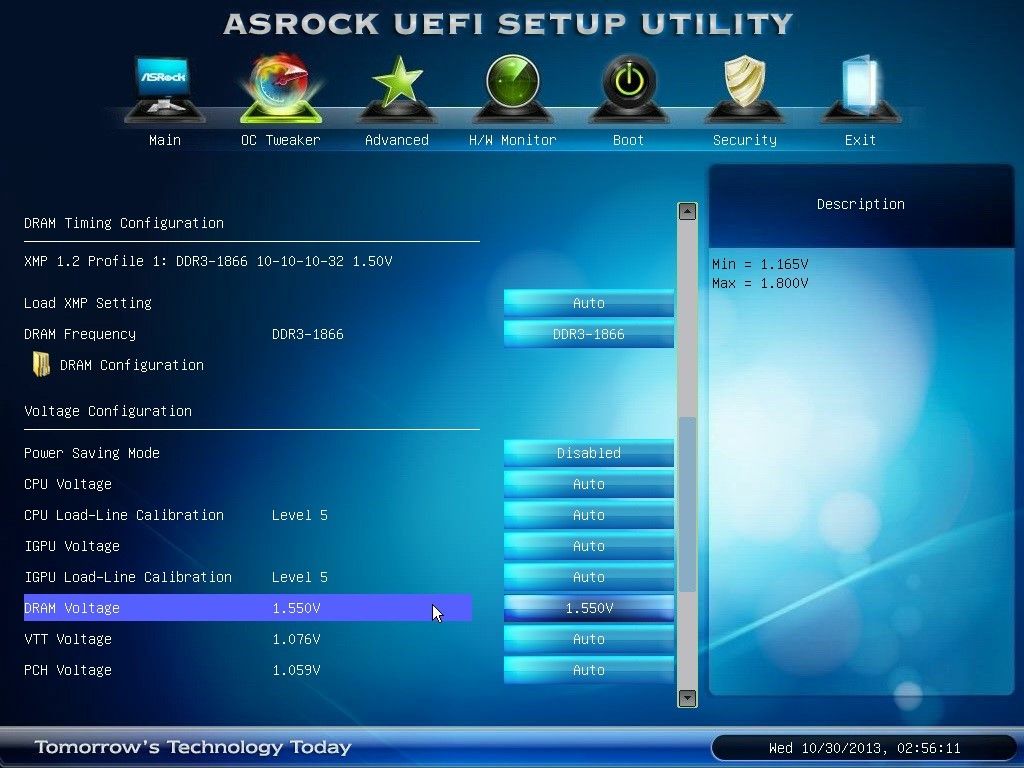This screenshot has width=1024, height=768.
Task: Open CPU Load-Line Calibration Auto dropdown
Action: [588, 515]
